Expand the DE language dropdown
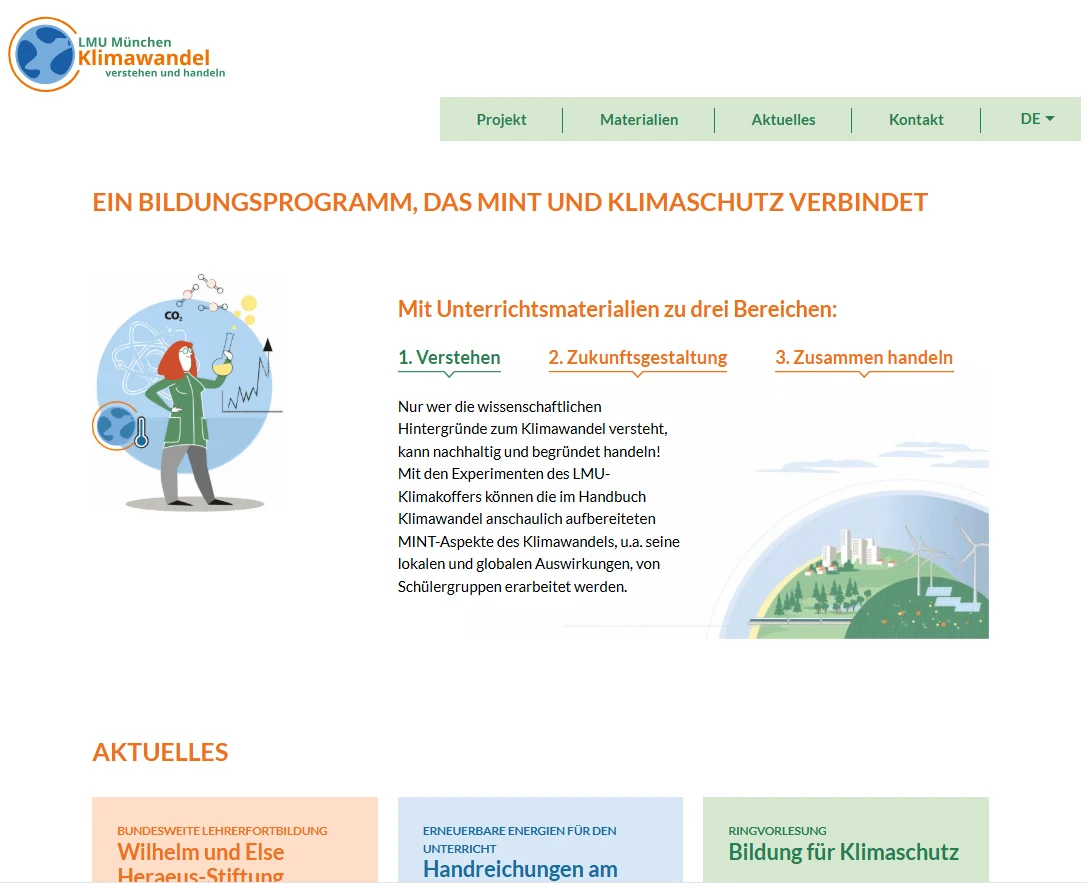 1037,119
